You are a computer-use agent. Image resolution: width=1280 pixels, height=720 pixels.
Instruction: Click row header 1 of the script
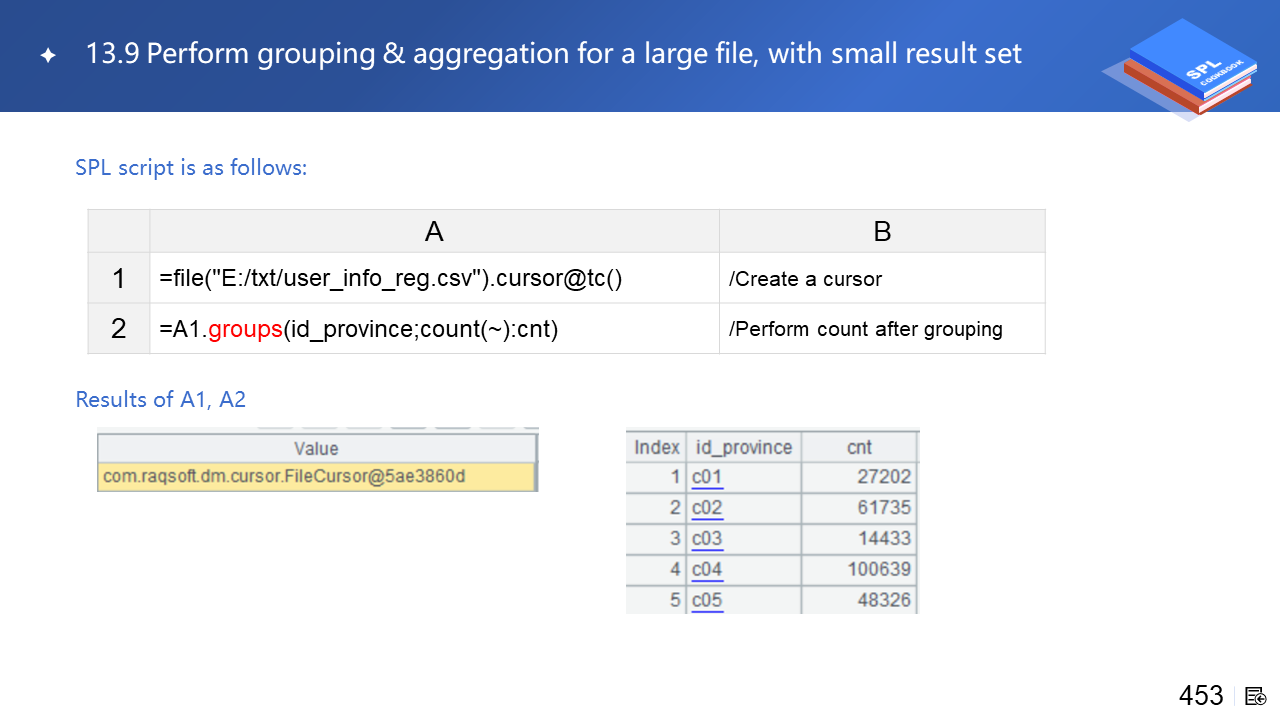[x=119, y=278]
